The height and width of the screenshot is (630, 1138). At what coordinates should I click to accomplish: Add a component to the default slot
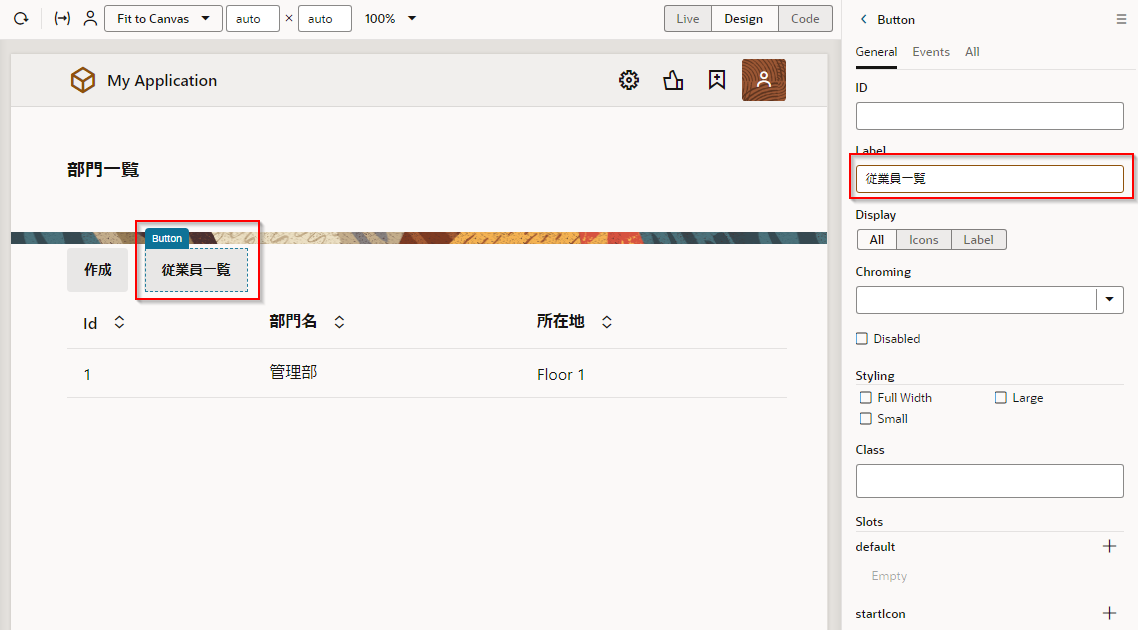(x=1109, y=546)
